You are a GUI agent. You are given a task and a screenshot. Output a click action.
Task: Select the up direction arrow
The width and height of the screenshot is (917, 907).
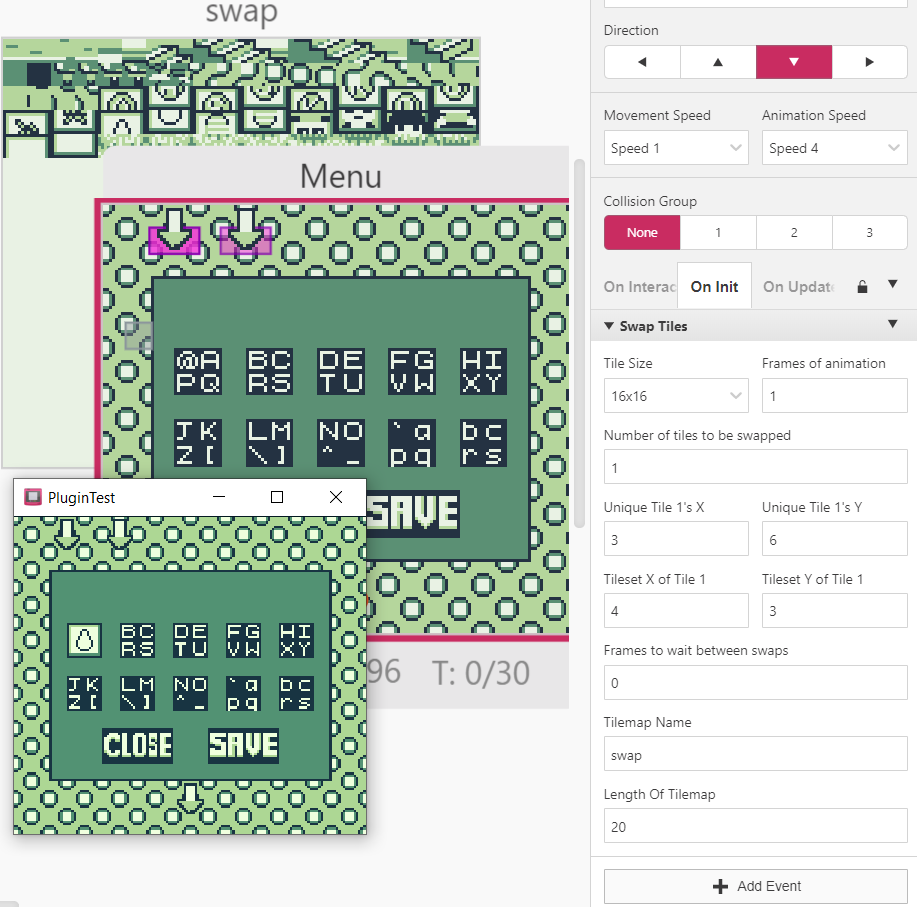717,61
